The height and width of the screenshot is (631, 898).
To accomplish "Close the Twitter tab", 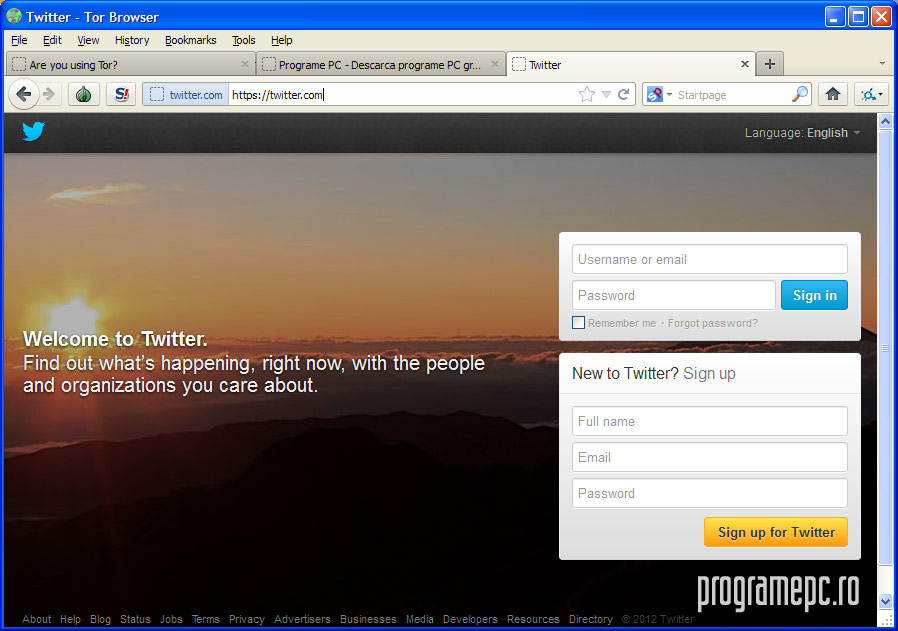I will (x=745, y=64).
